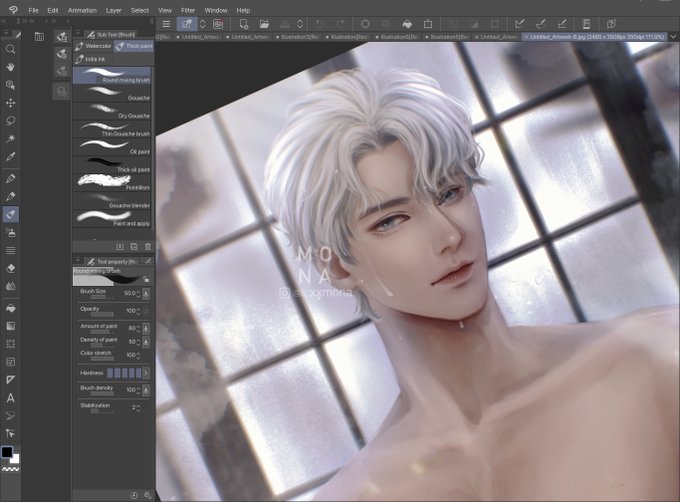Image resolution: width=680 pixels, height=502 pixels.
Task: Select the transparent color swatch
Action: 10,469
